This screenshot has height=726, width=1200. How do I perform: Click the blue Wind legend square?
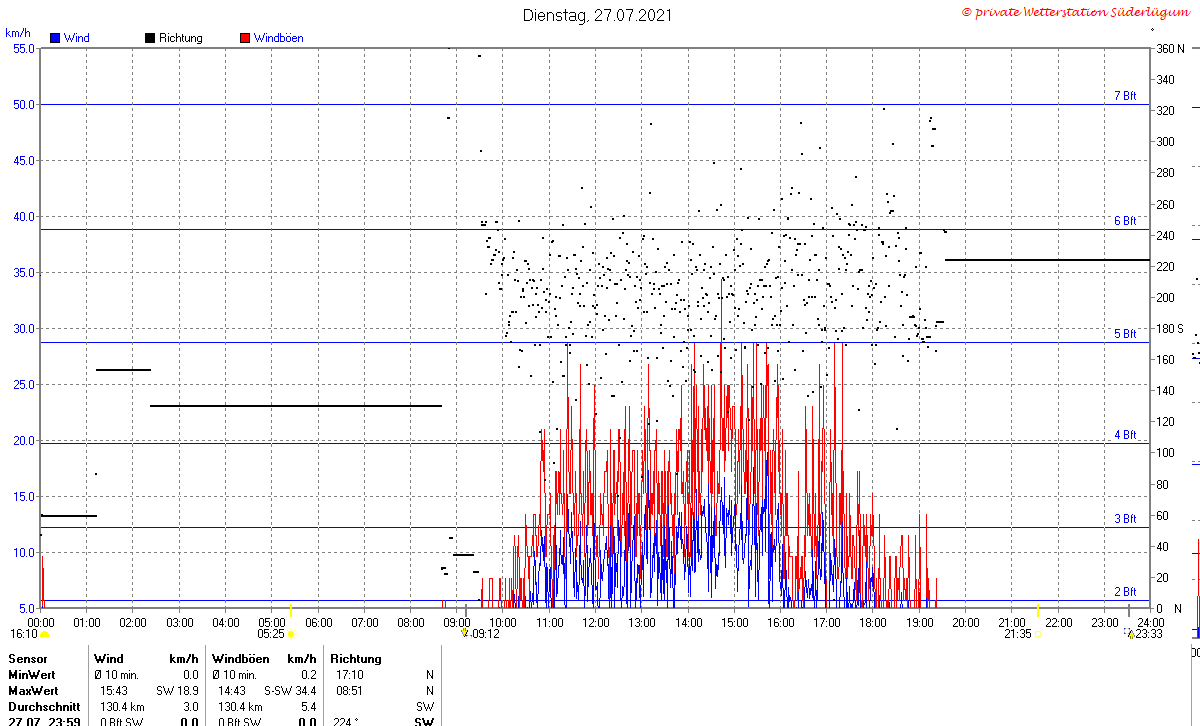(x=55, y=38)
